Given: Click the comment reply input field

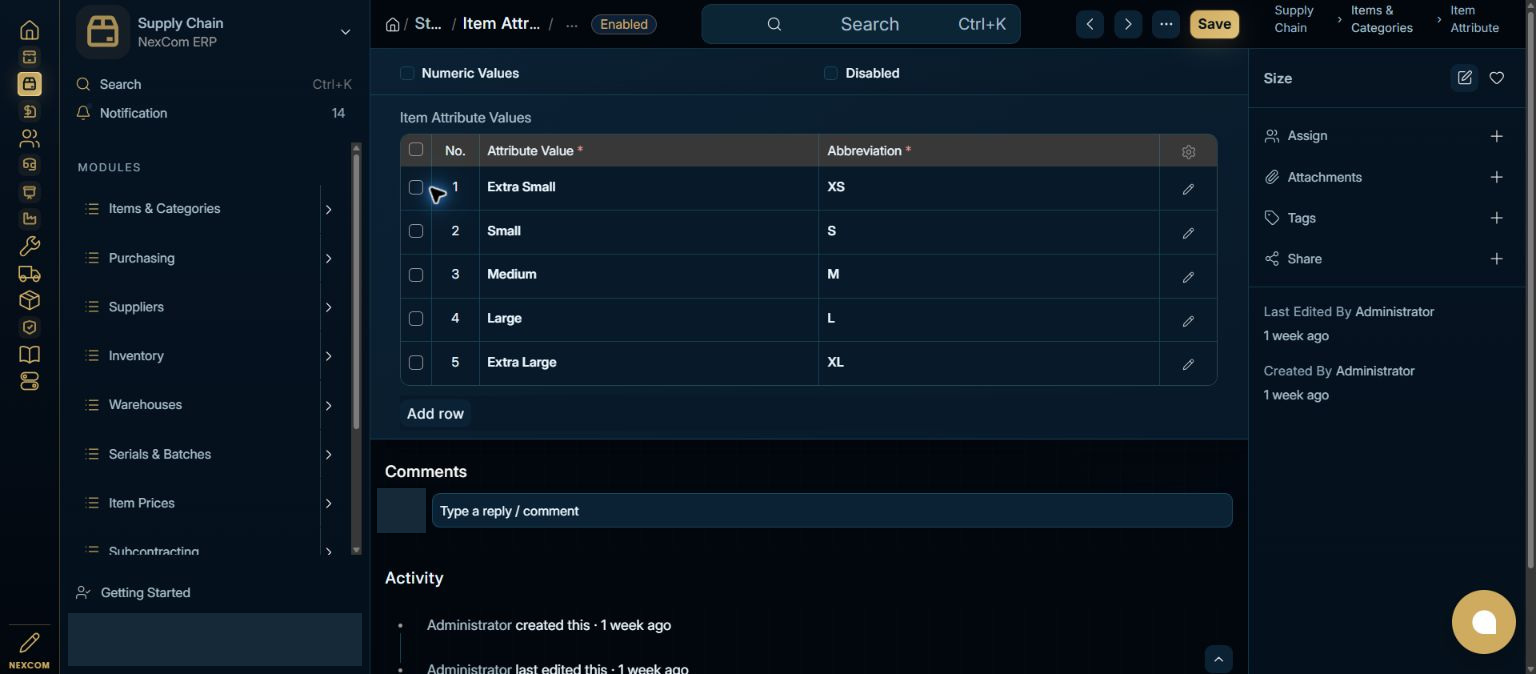Looking at the screenshot, I should pyautogui.click(x=832, y=511).
